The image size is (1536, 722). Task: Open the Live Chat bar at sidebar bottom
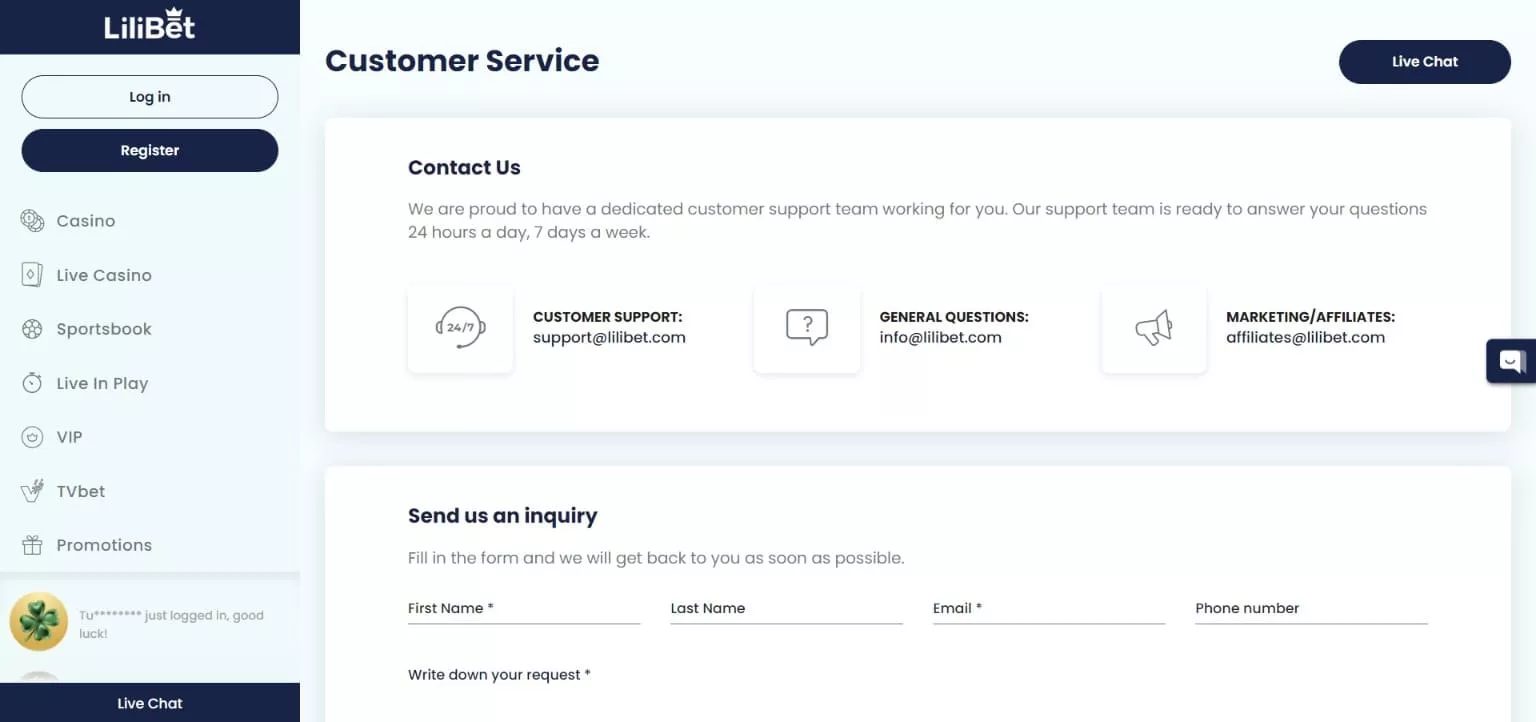point(150,703)
